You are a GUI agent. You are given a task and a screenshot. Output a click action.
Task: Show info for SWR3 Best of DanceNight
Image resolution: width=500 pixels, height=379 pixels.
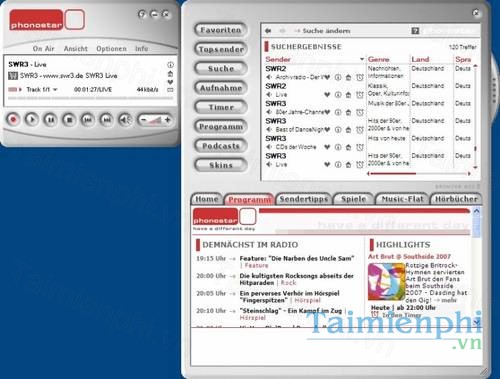pos(338,129)
